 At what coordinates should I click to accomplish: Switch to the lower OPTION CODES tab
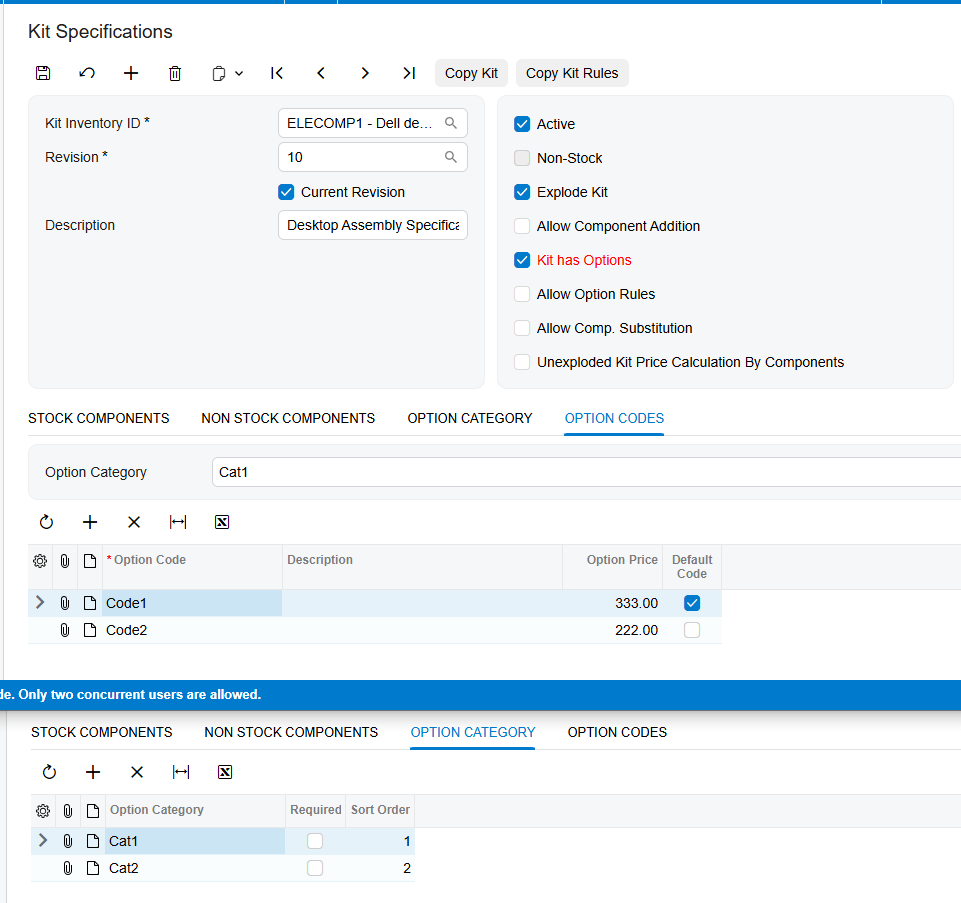click(617, 732)
